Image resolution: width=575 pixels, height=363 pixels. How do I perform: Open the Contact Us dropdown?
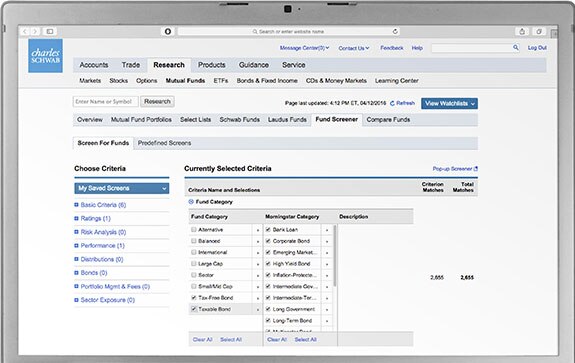coord(354,48)
